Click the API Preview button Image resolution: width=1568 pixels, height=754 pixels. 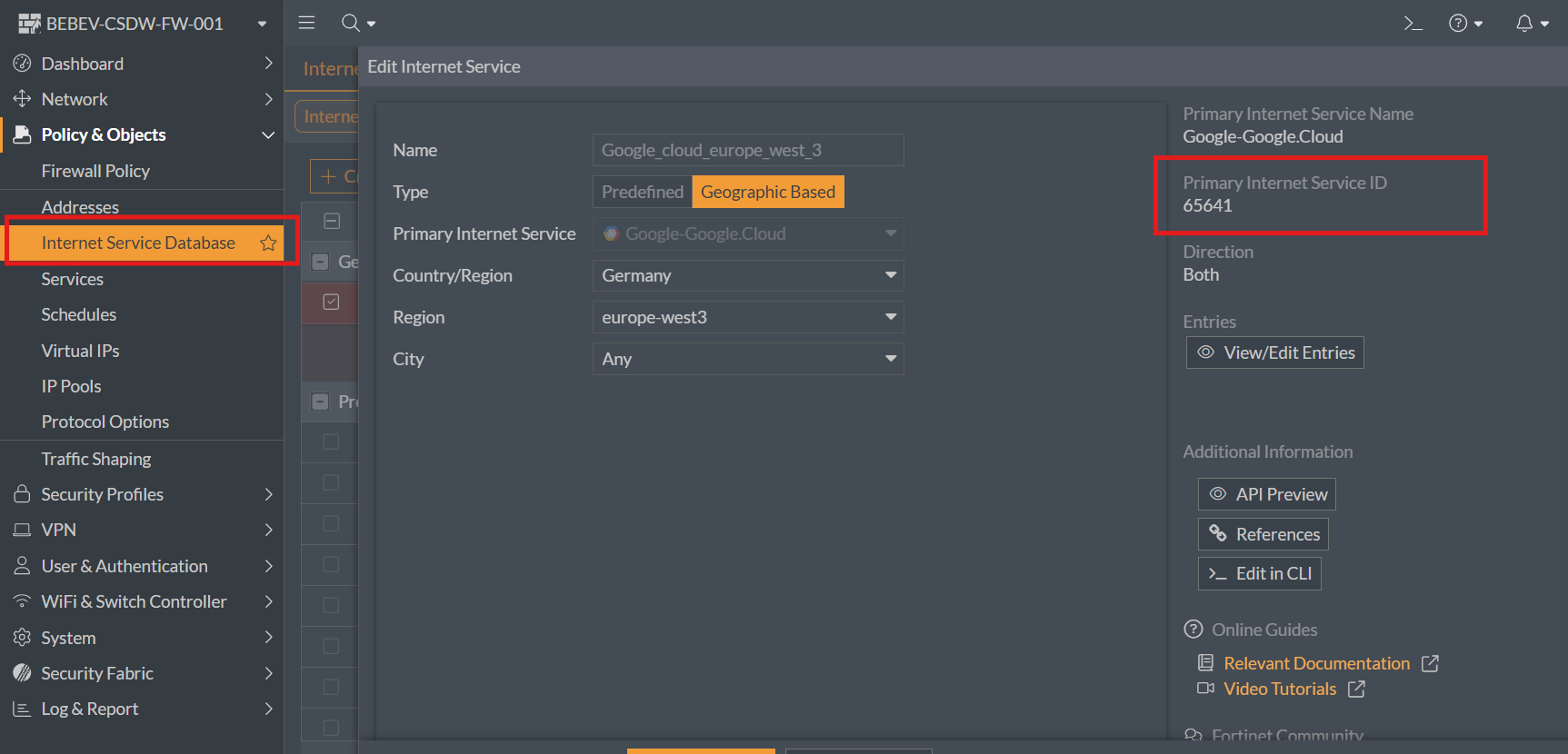click(x=1267, y=494)
